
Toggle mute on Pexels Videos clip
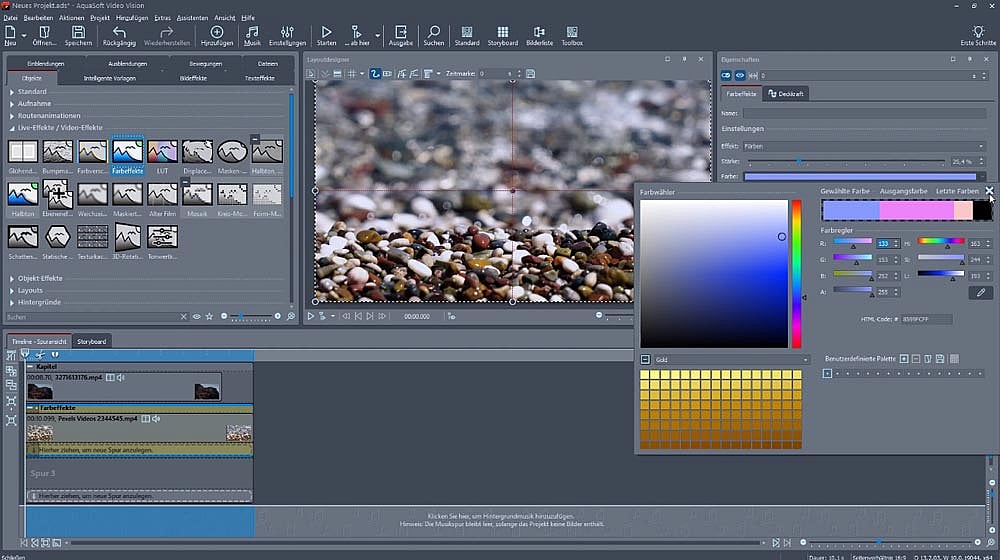[156, 418]
